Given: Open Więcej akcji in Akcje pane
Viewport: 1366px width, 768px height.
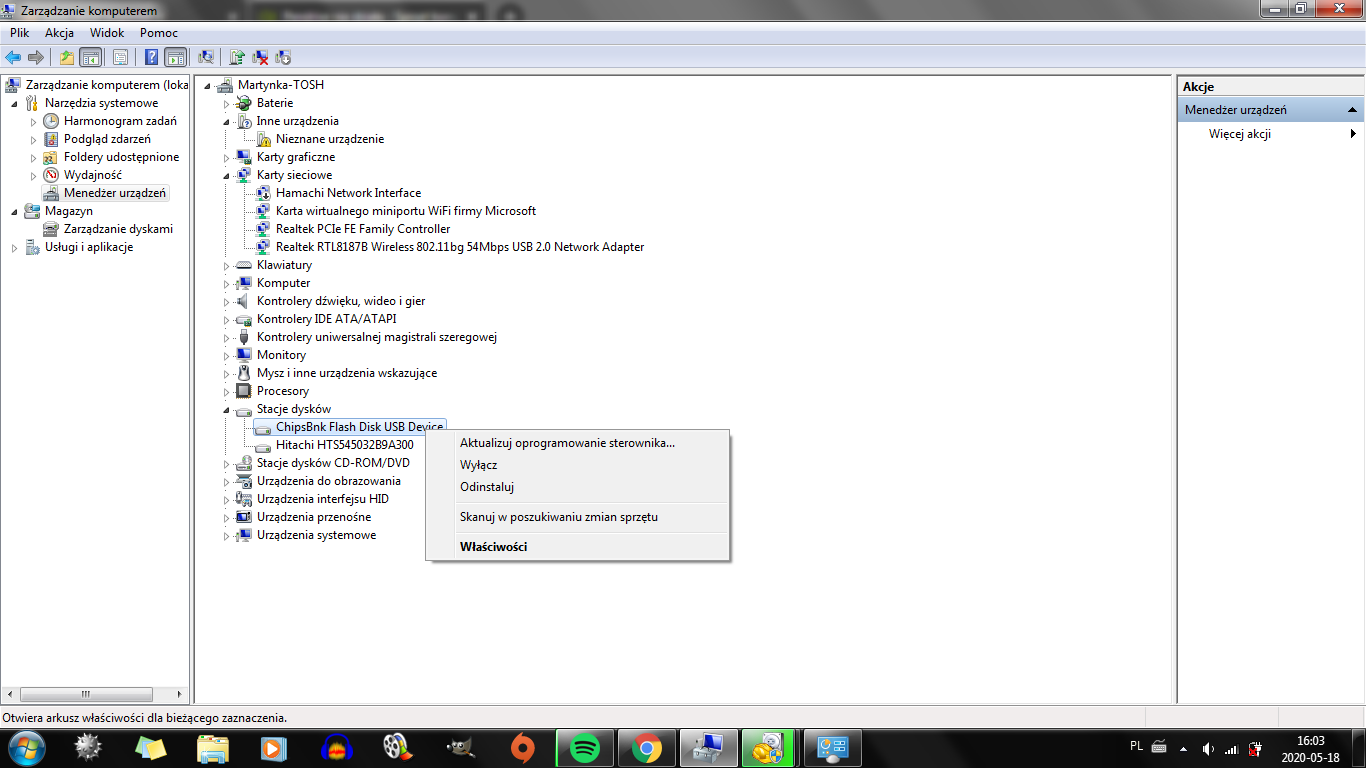Looking at the screenshot, I should click(x=1240, y=134).
